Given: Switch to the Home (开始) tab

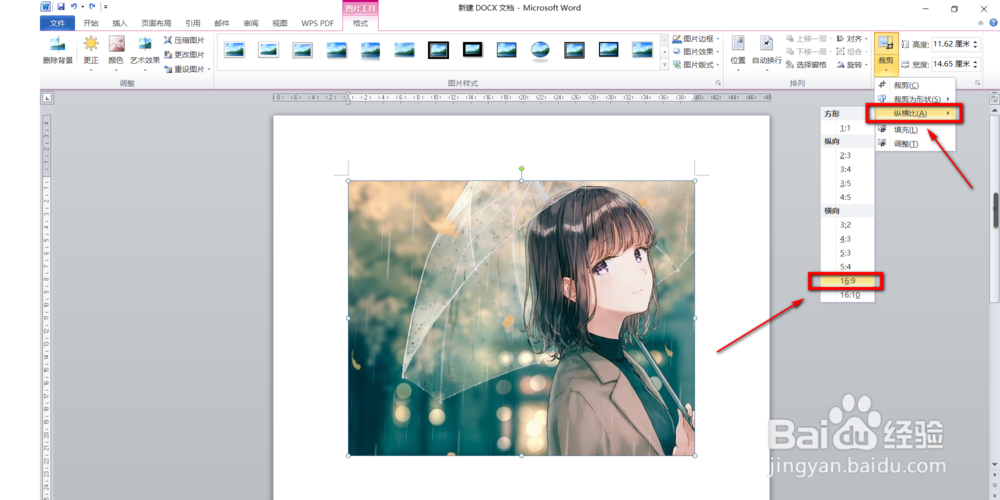Looking at the screenshot, I should [x=91, y=23].
